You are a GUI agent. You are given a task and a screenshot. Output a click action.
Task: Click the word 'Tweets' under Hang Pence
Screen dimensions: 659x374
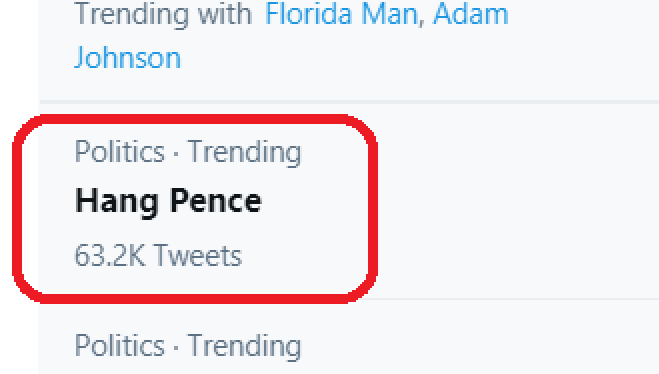[198, 255]
